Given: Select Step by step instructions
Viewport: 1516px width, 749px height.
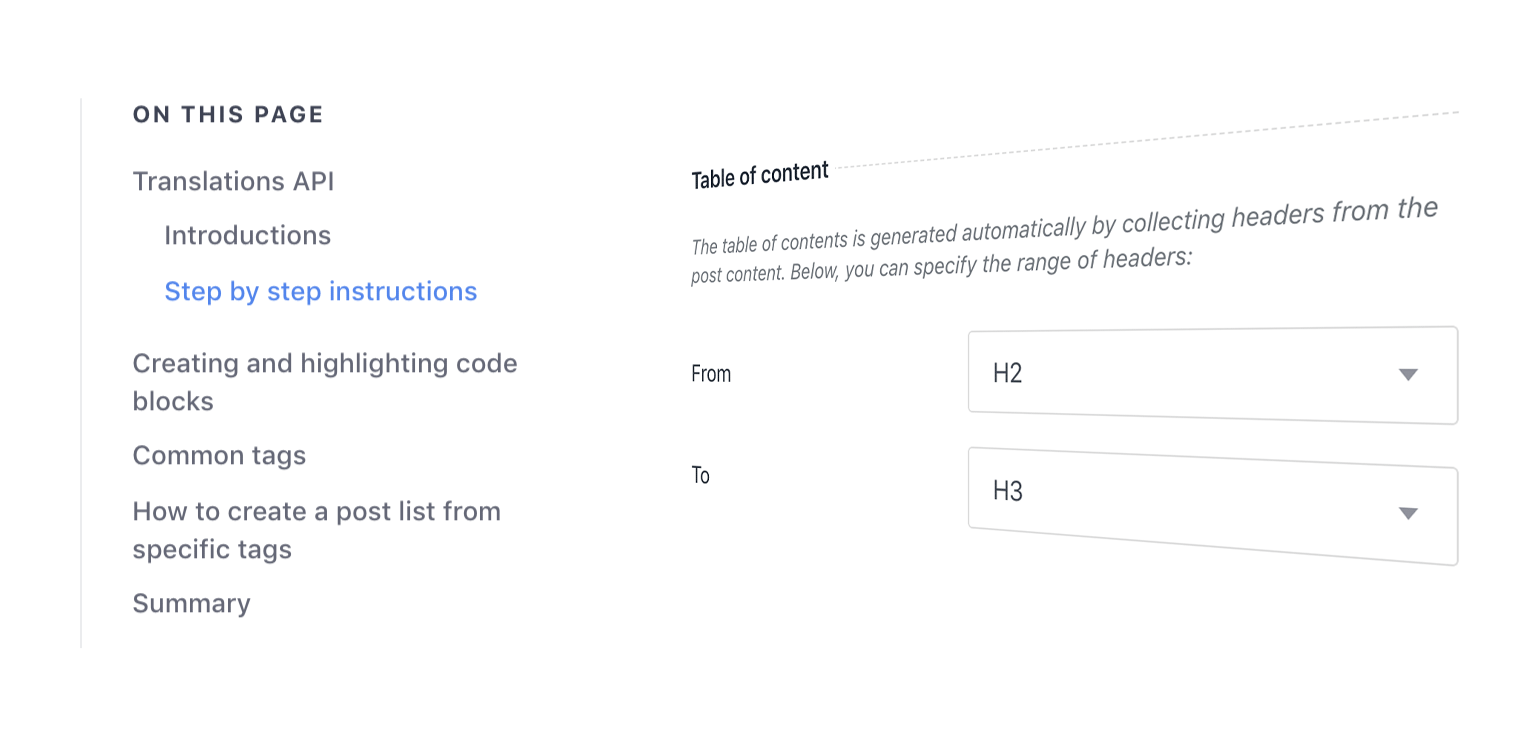Looking at the screenshot, I should pos(320,291).
